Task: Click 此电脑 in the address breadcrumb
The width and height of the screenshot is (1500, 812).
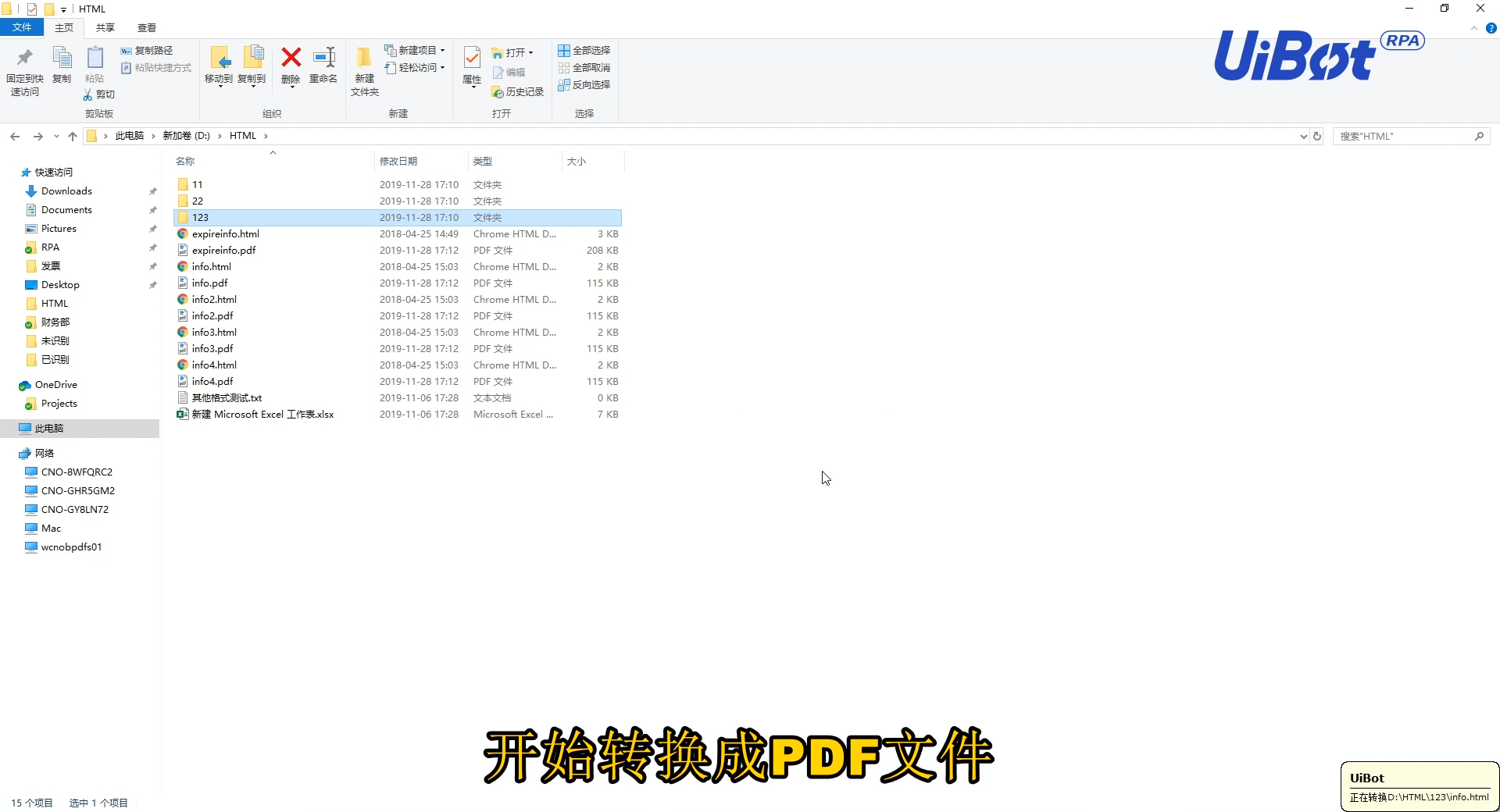Action: point(130,136)
